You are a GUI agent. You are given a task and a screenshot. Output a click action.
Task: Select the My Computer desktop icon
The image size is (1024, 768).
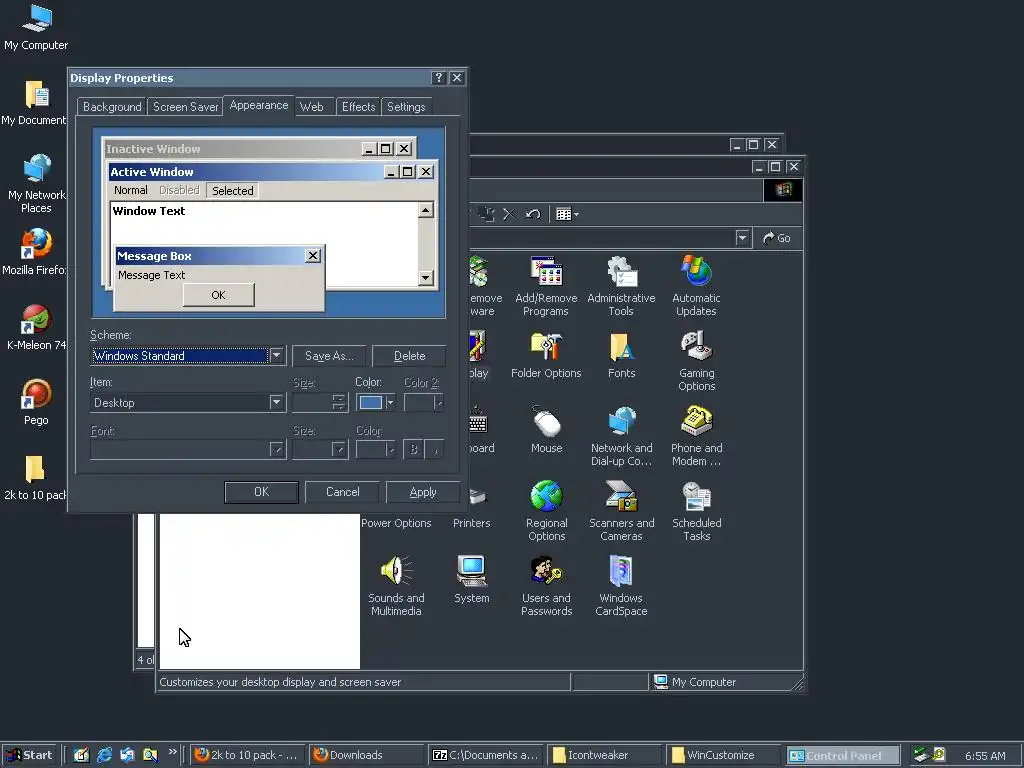click(x=36, y=27)
